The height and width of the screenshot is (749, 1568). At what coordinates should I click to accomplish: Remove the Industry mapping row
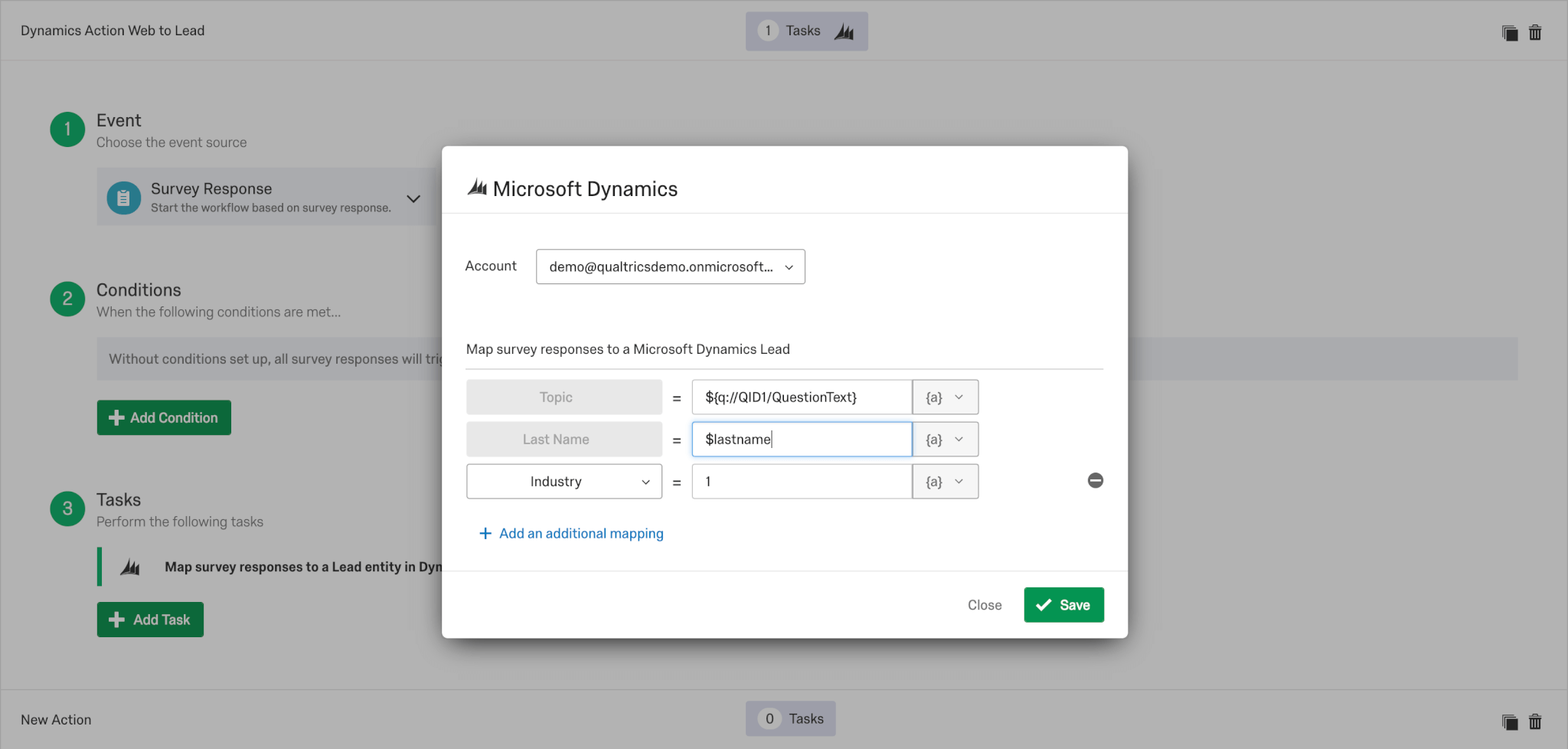tap(1096, 480)
